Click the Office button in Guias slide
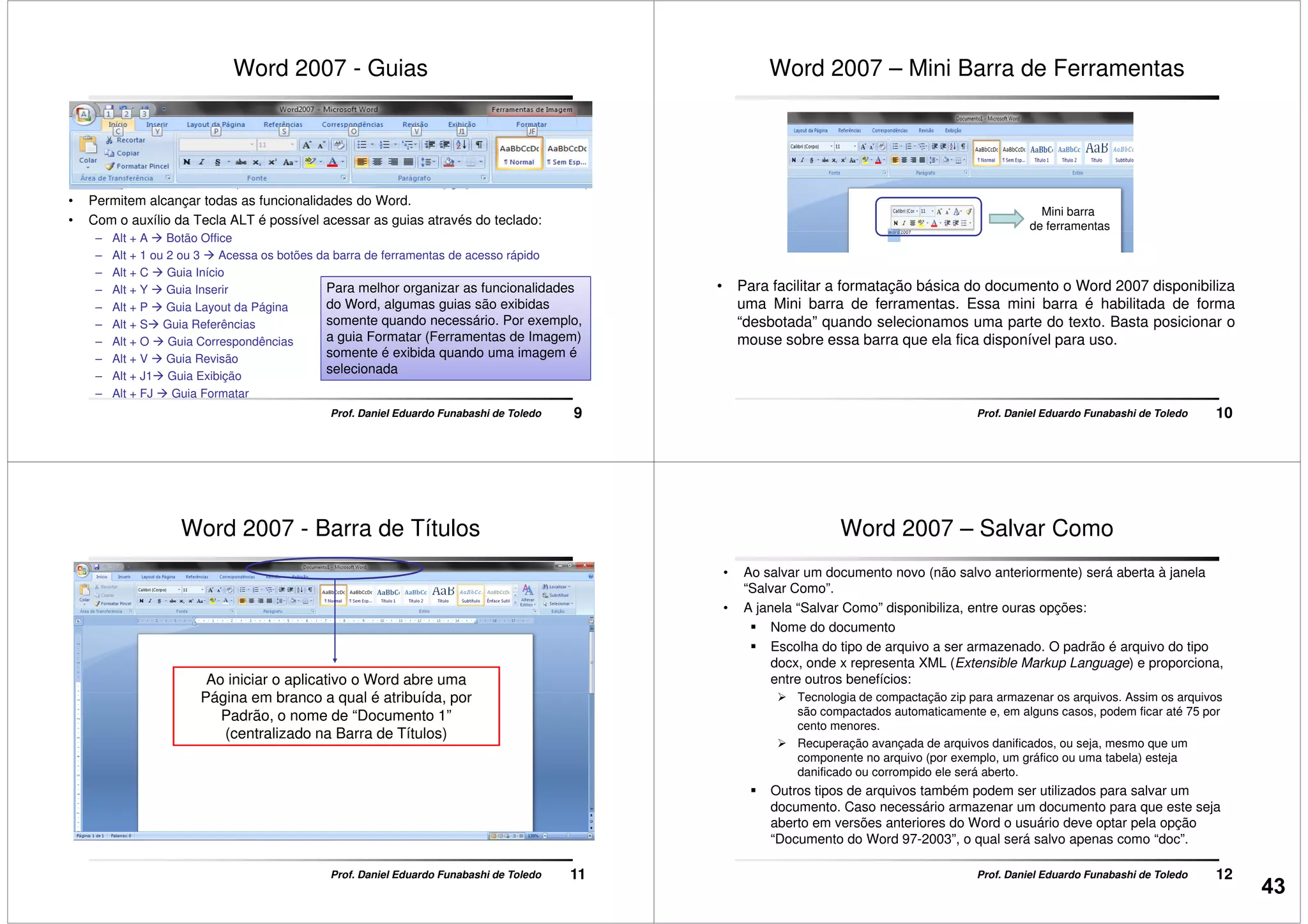1308x924 pixels. tap(84, 115)
